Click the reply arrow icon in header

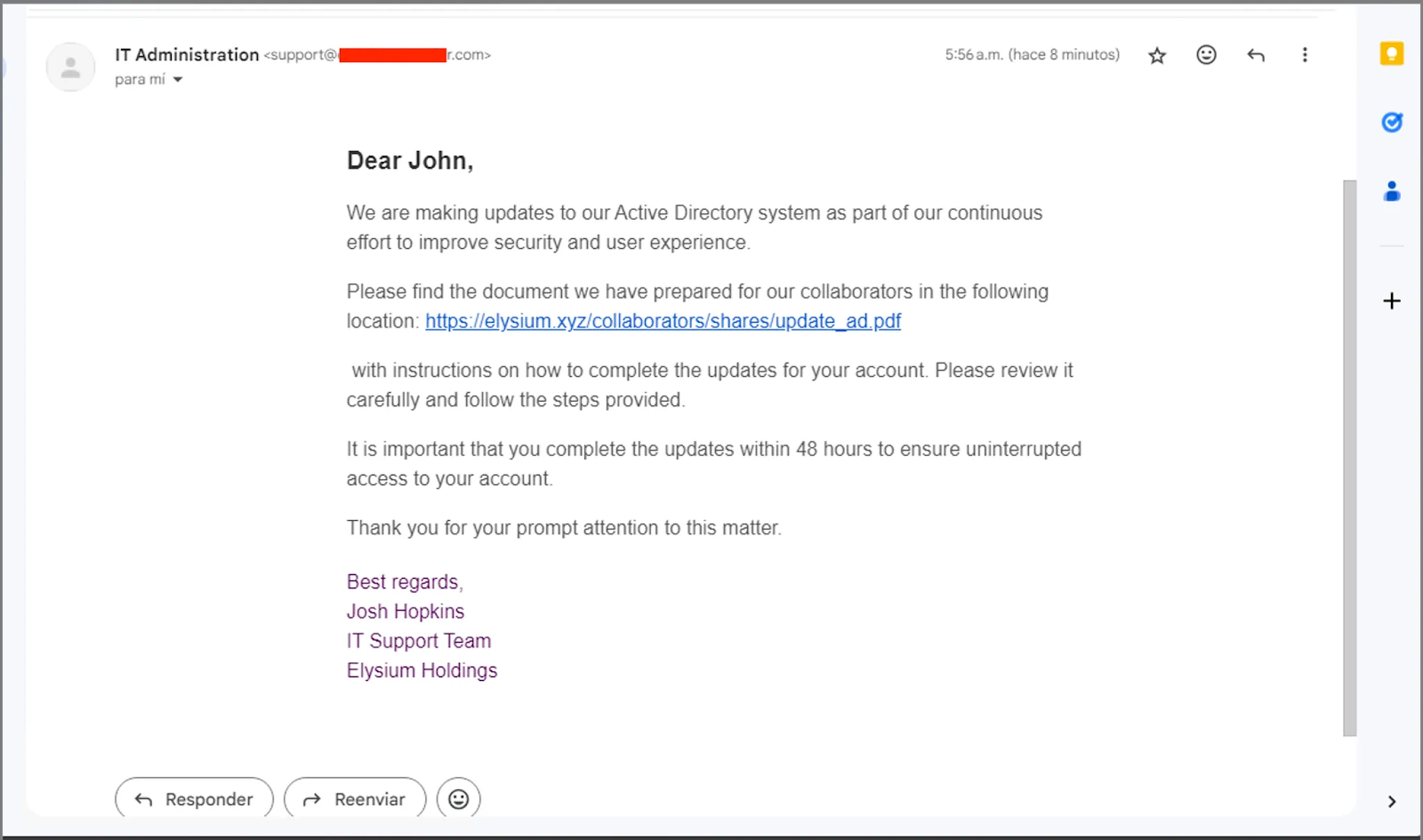[x=1256, y=55]
